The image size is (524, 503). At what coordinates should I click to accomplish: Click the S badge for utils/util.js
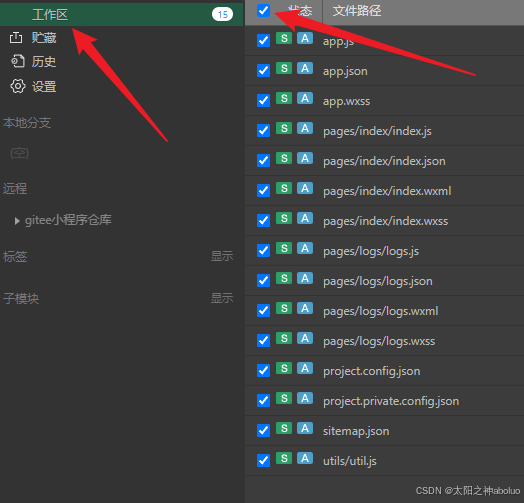pyautogui.click(x=284, y=458)
